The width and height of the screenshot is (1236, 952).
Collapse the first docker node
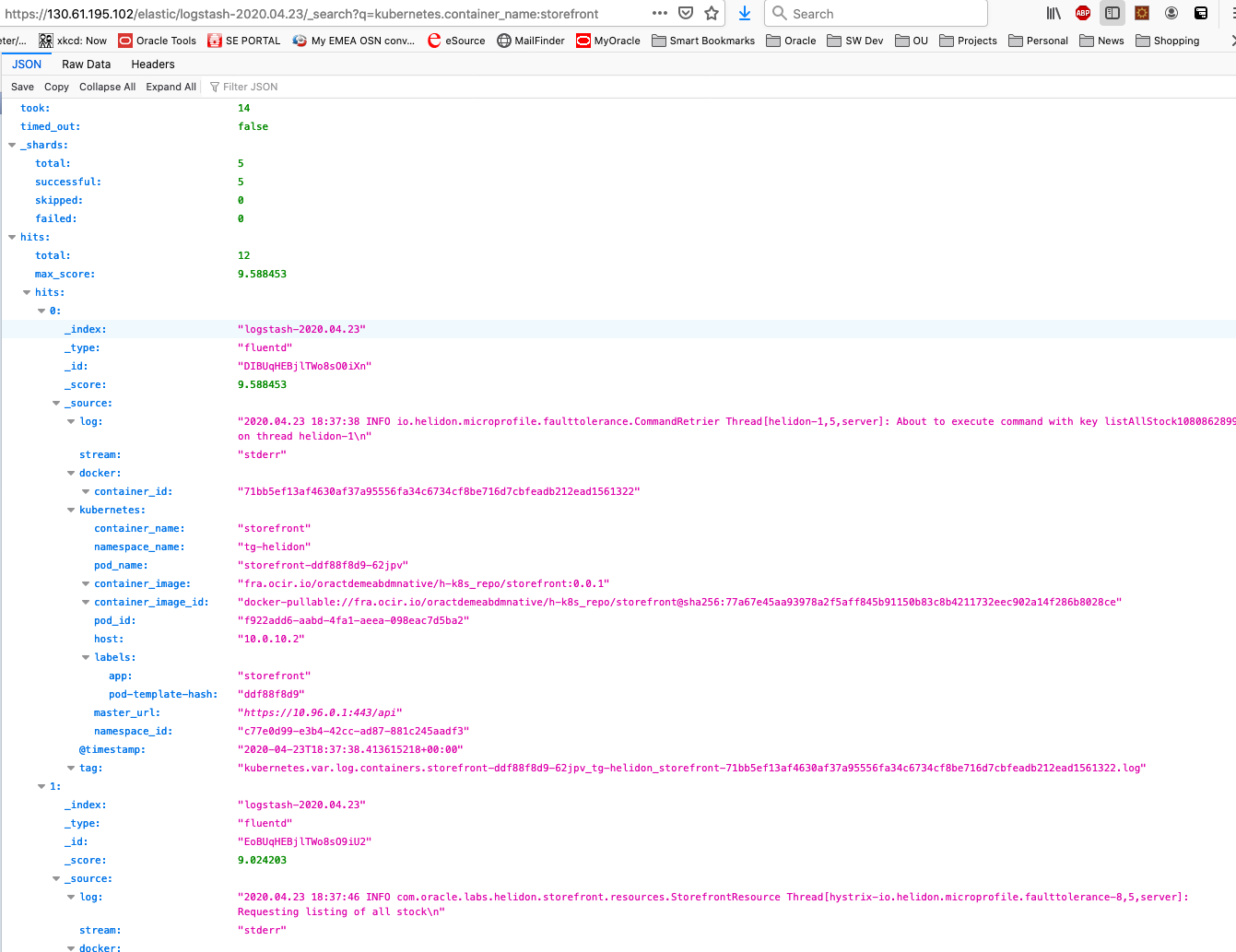point(71,474)
